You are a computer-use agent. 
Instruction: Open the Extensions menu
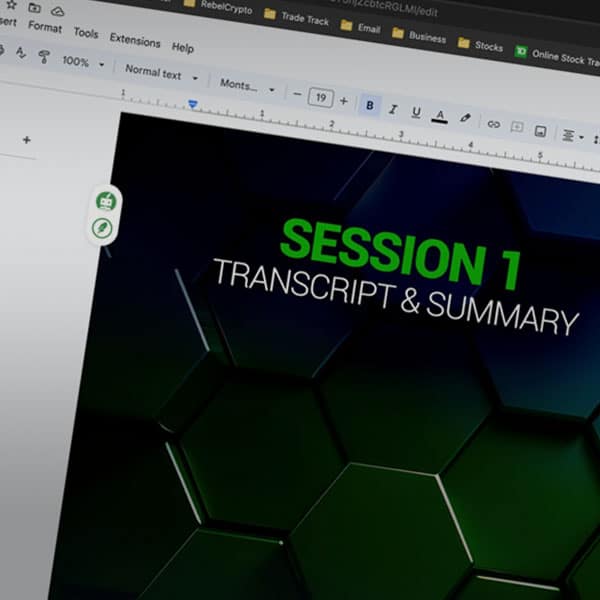click(134, 41)
